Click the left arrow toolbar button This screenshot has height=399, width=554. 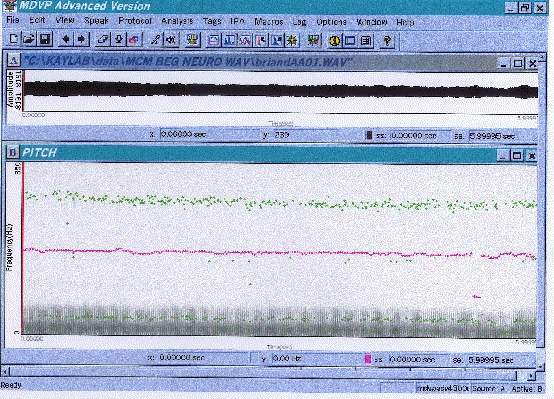pyautogui.click(x=66, y=39)
